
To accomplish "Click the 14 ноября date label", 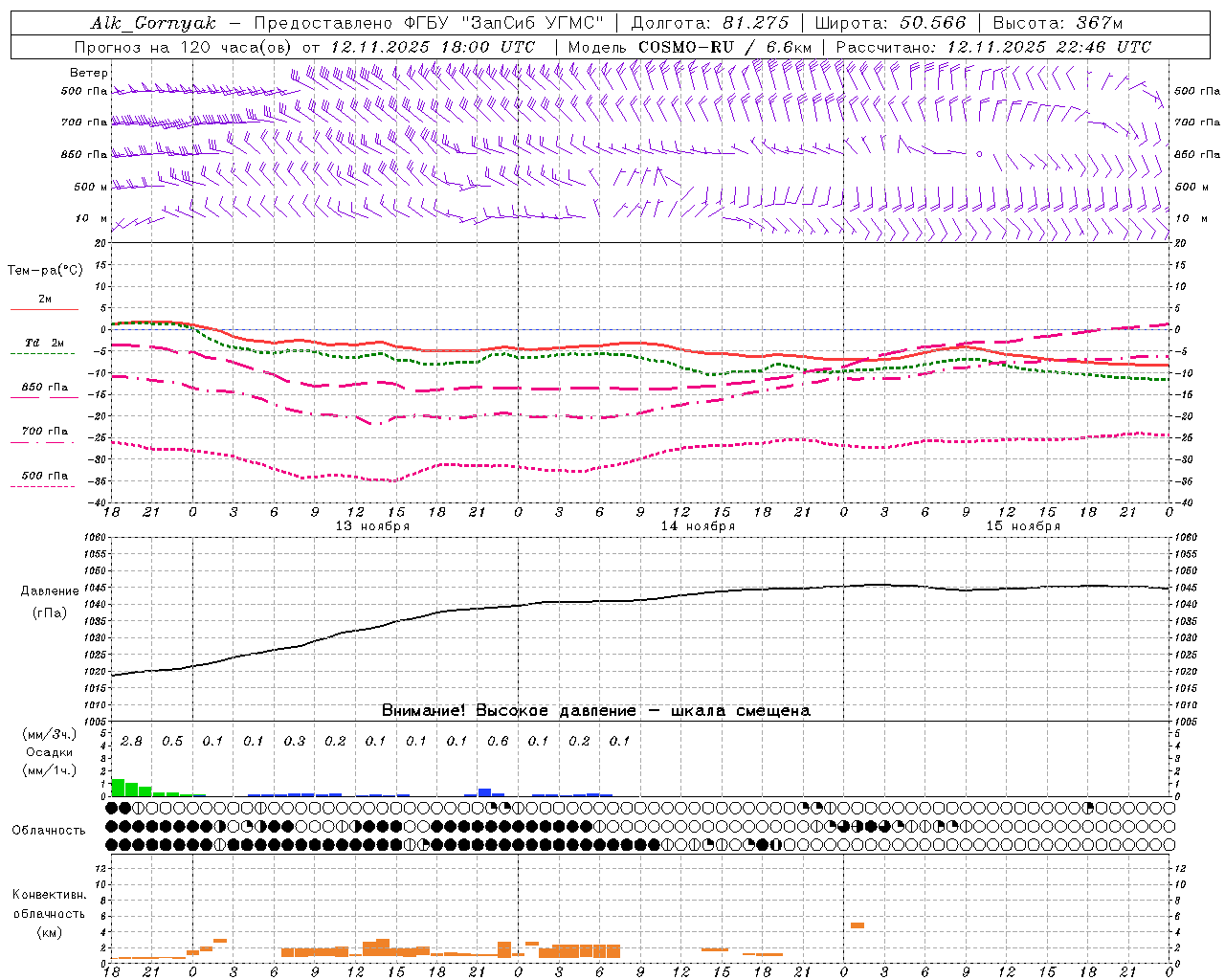I will pos(698,526).
